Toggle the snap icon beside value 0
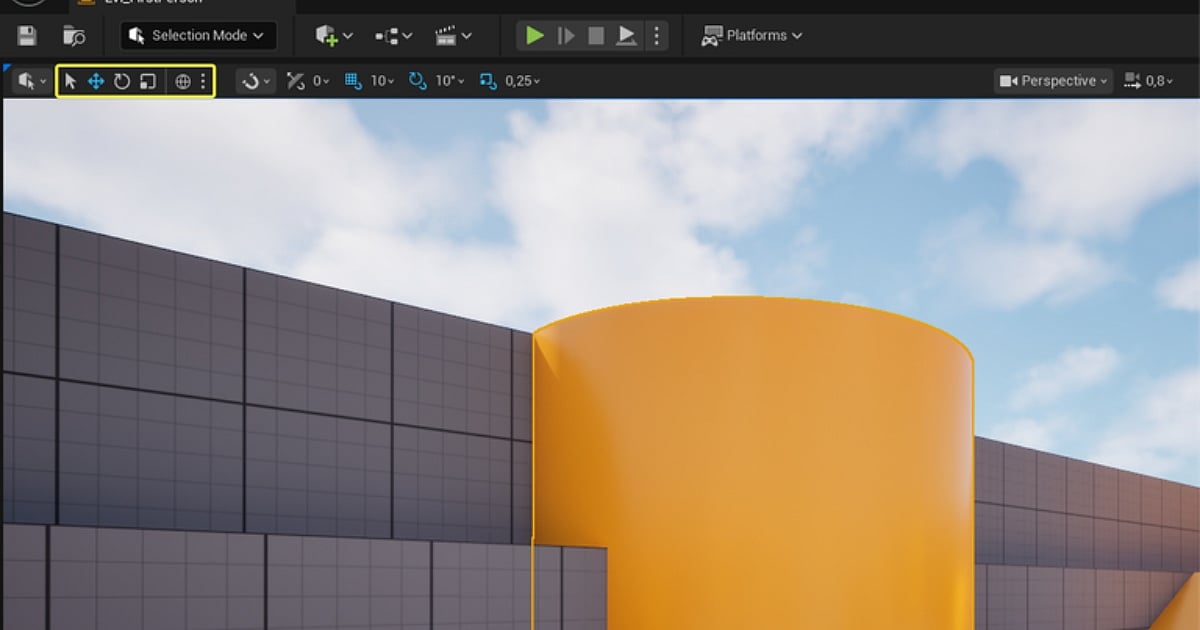This screenshot has height=630, width=1200. point(295,81)
